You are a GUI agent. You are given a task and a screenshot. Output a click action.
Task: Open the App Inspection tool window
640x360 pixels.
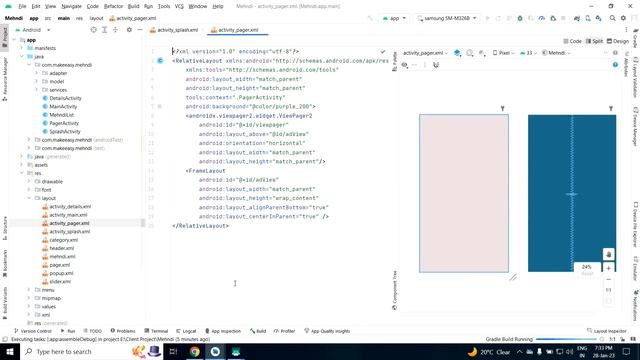pyautogui.click(x=223, y=331)
